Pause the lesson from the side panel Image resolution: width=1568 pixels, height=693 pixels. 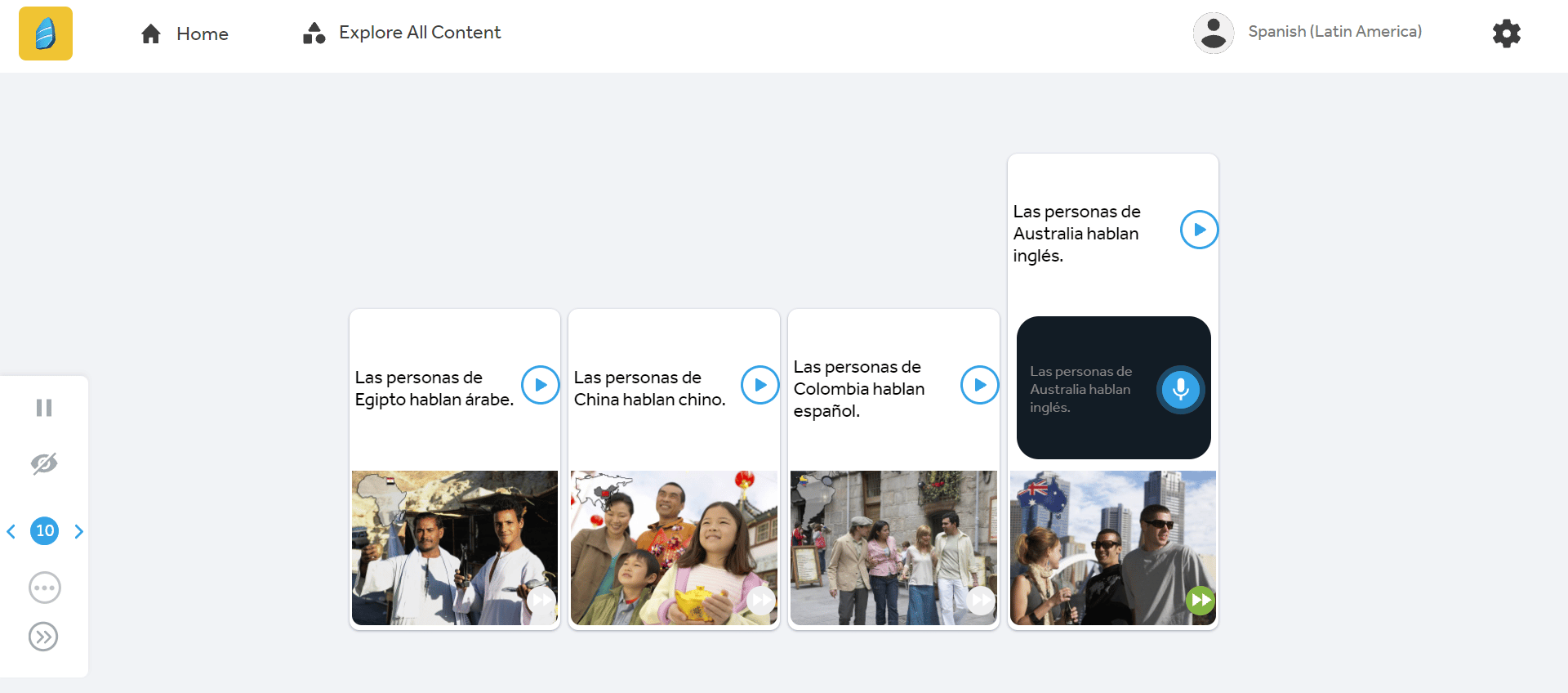(x=44, y=408)
